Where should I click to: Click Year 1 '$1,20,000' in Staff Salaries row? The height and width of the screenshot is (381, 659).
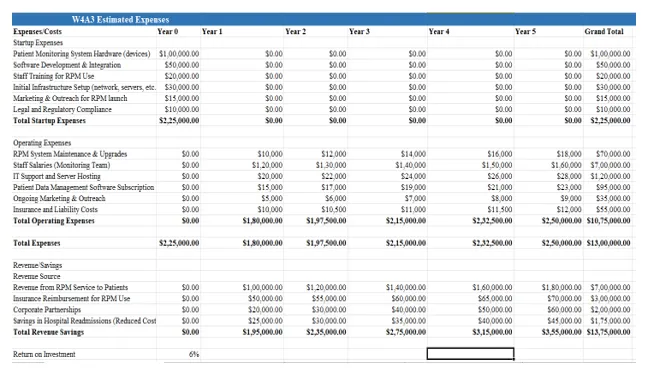pyautogui.click(x=267, y=165)
